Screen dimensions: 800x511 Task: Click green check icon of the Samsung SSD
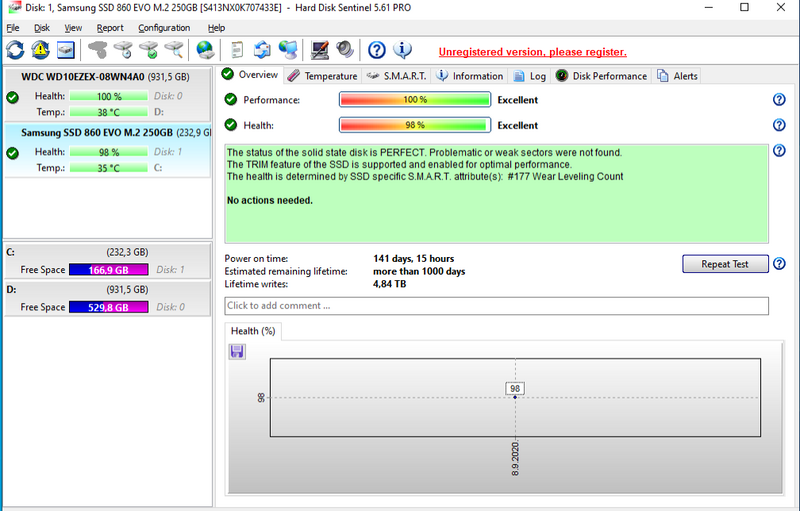(x=13, y=153)
